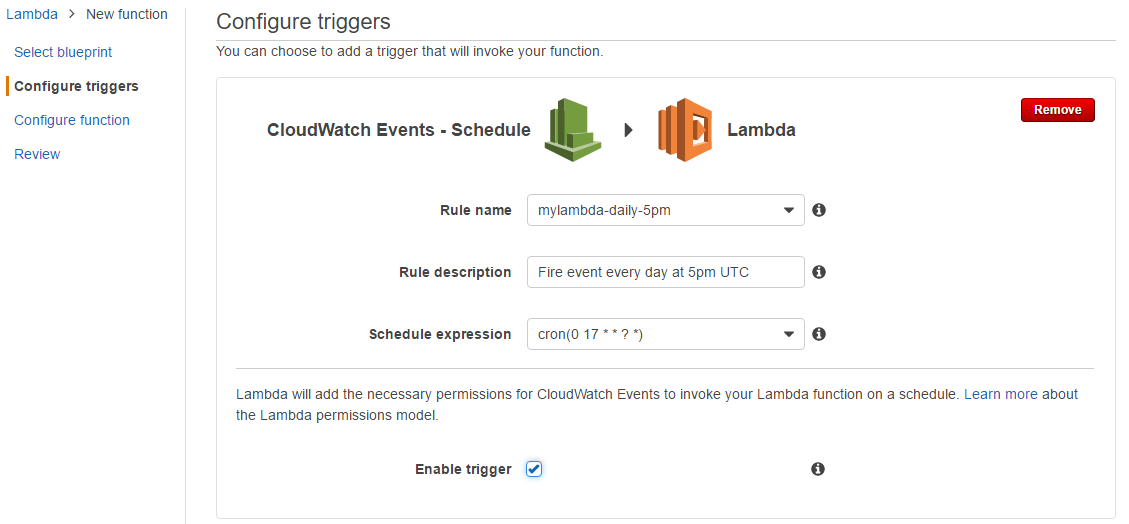This screenshot has height=524, width=1129.
Task: Jump to the Review step
Action: [x=37, y=154]
